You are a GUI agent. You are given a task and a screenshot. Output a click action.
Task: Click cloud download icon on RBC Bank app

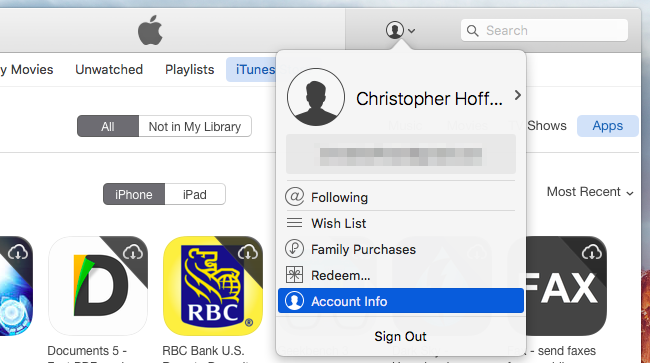point(248,252)
